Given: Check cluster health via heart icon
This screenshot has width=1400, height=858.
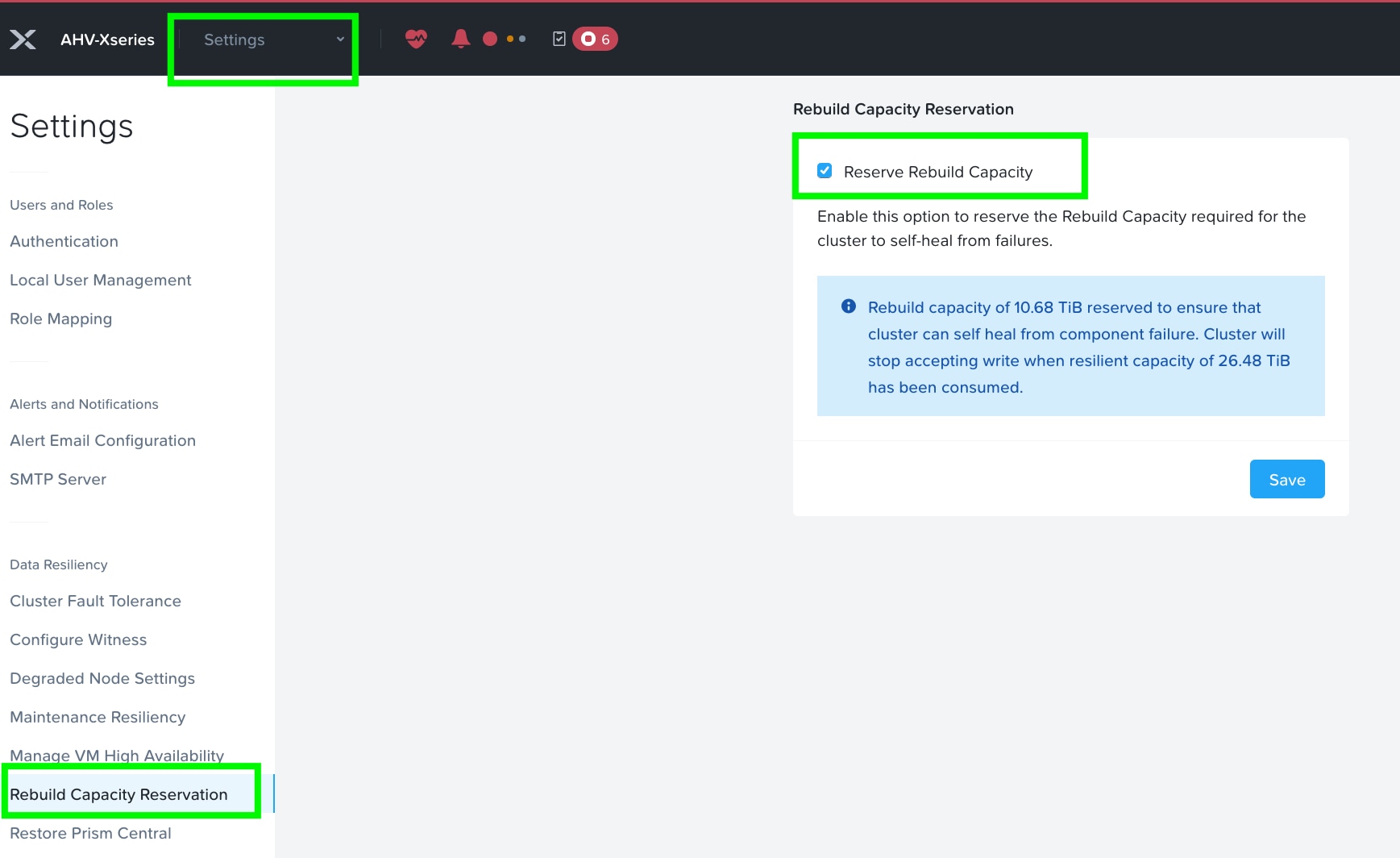Looking at the screenshot, I should tap(416, 38).
